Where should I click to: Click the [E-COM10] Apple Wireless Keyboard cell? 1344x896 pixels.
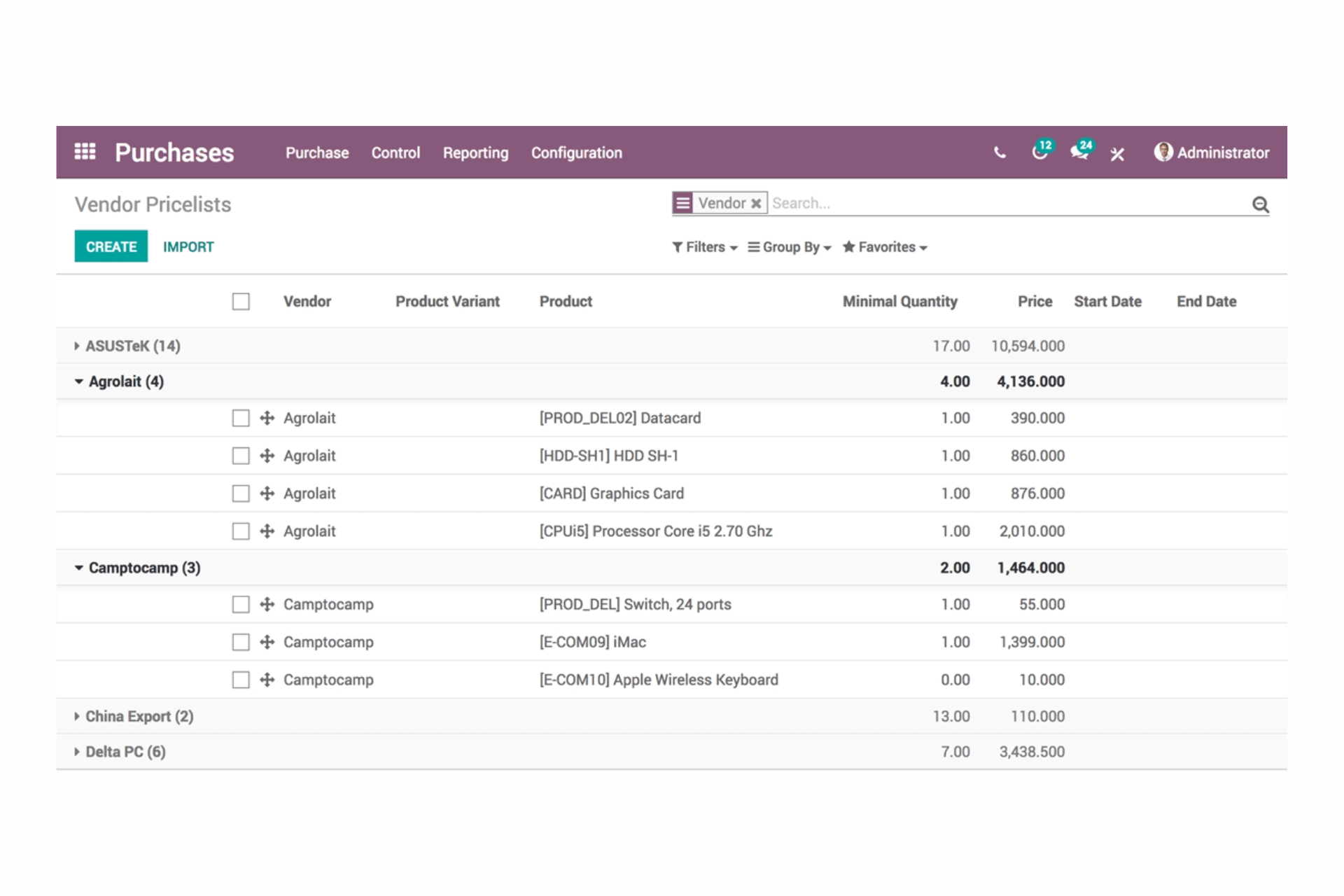pyautogui.click(x=659, y=680)
